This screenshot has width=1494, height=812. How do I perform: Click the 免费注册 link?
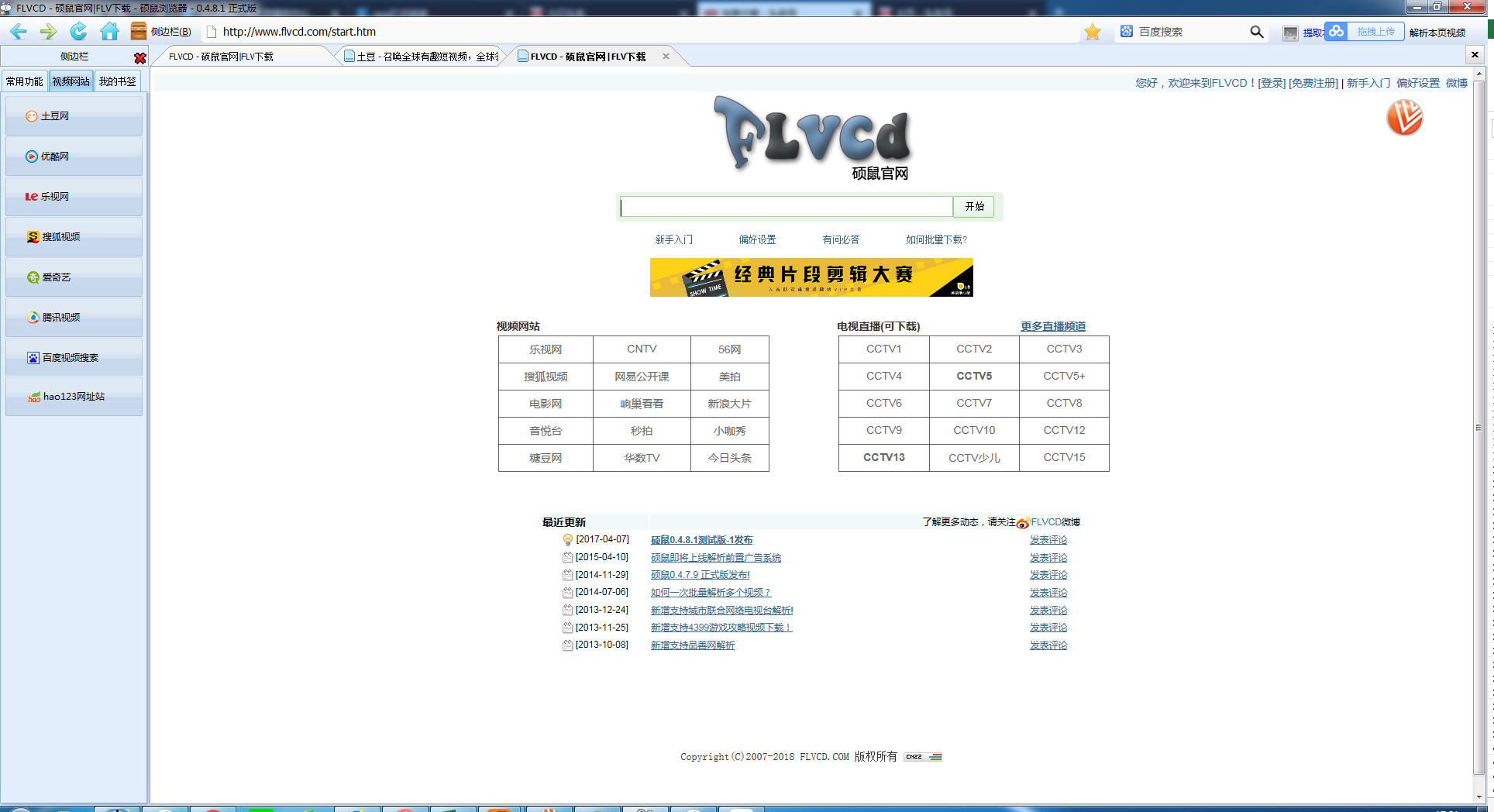click(x=1313, y=83)
